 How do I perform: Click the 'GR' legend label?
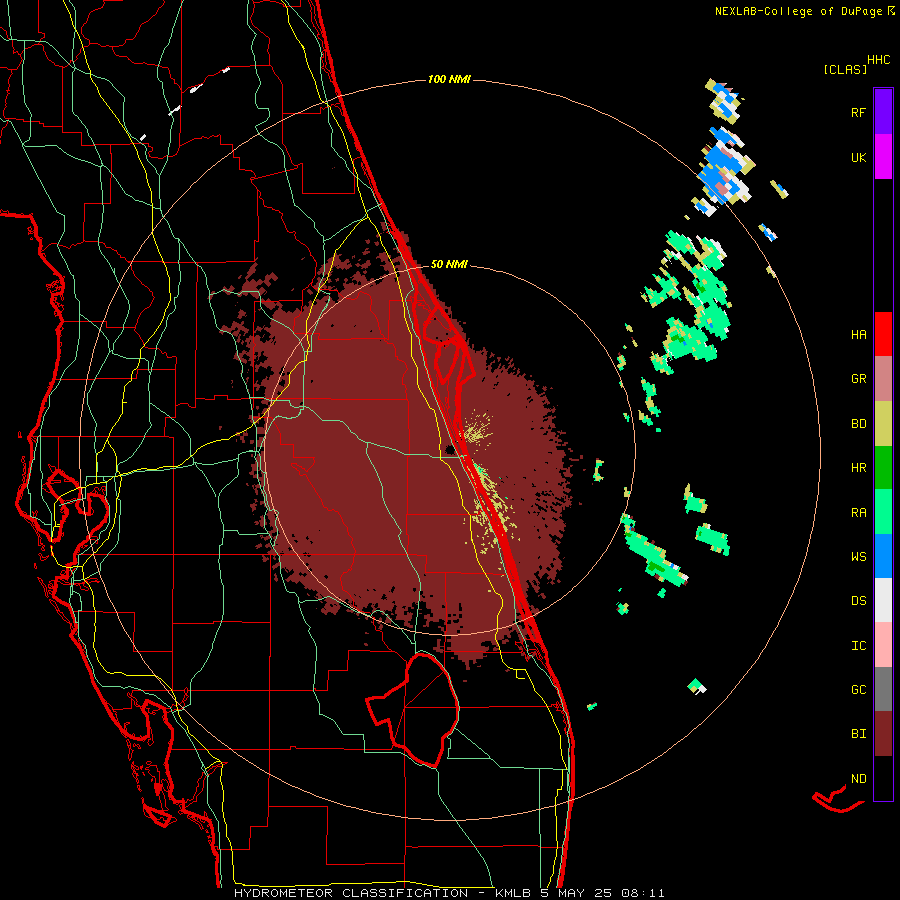click(858, 379)
